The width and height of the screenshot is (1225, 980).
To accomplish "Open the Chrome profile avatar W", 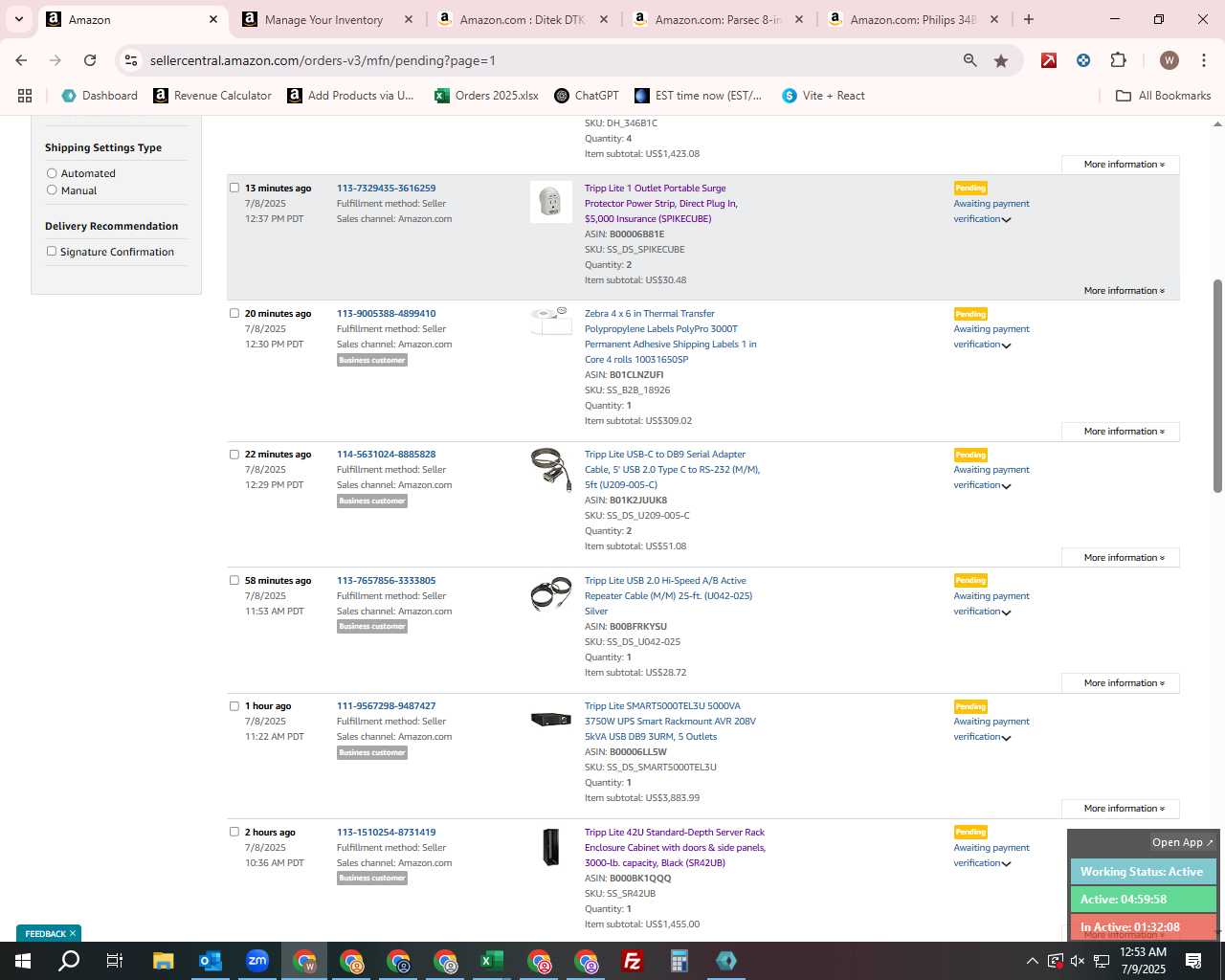I will click(1169, 60).
